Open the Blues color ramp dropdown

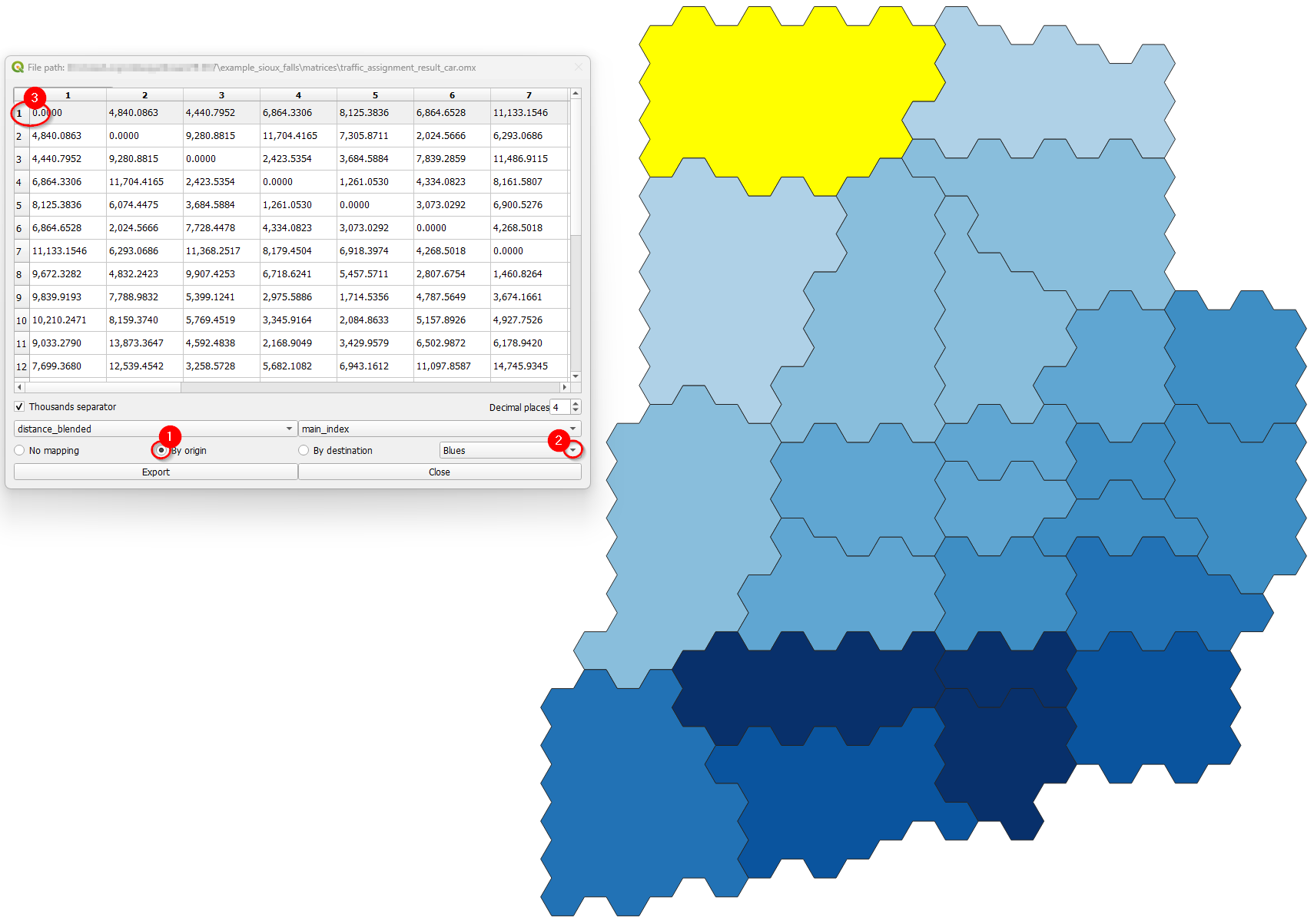(574, 450)
